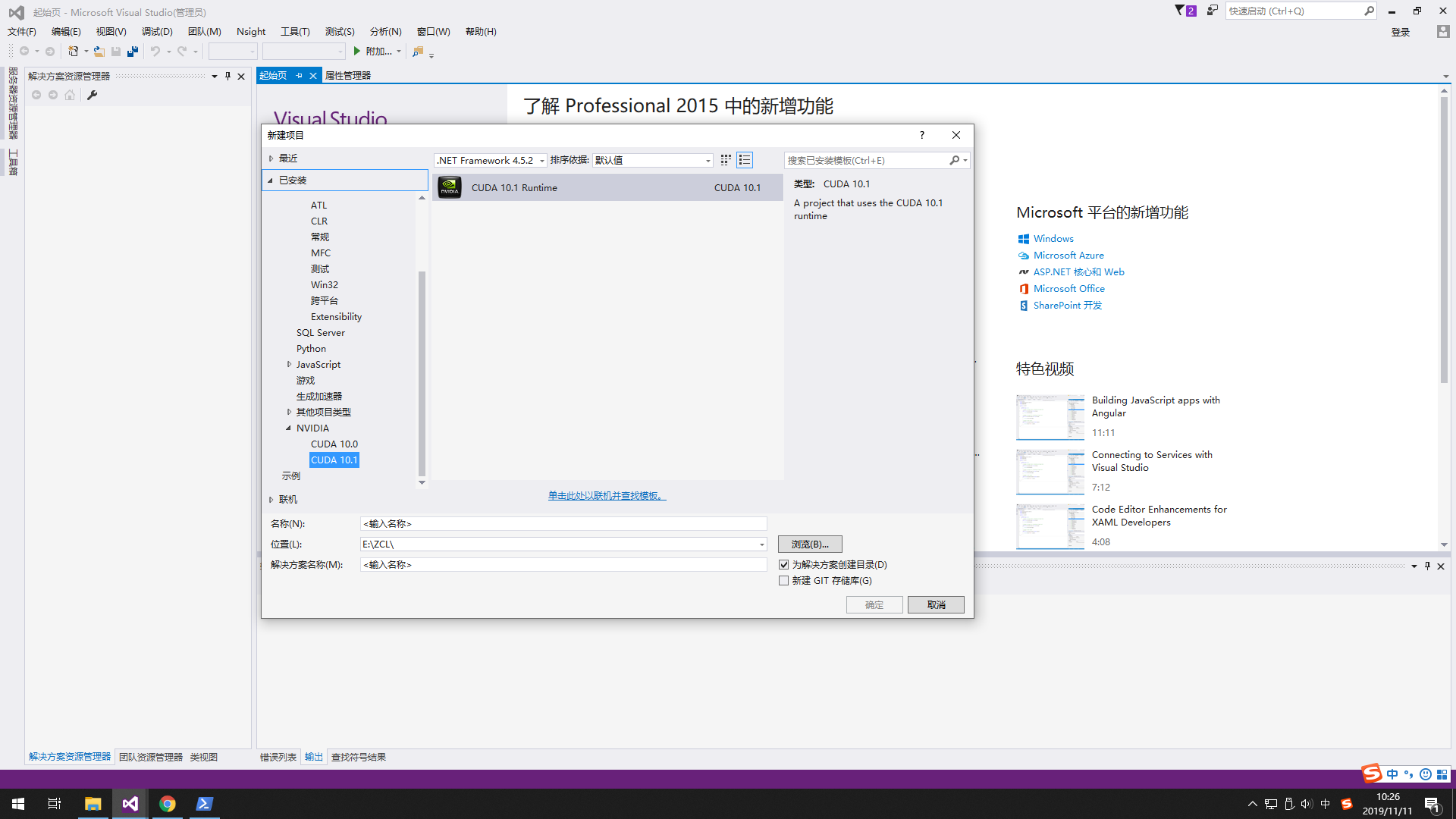This screenshot has height=819, width=1456.
Task: Enable the new GIT repository checkbox
Action: tap(784, 580)
